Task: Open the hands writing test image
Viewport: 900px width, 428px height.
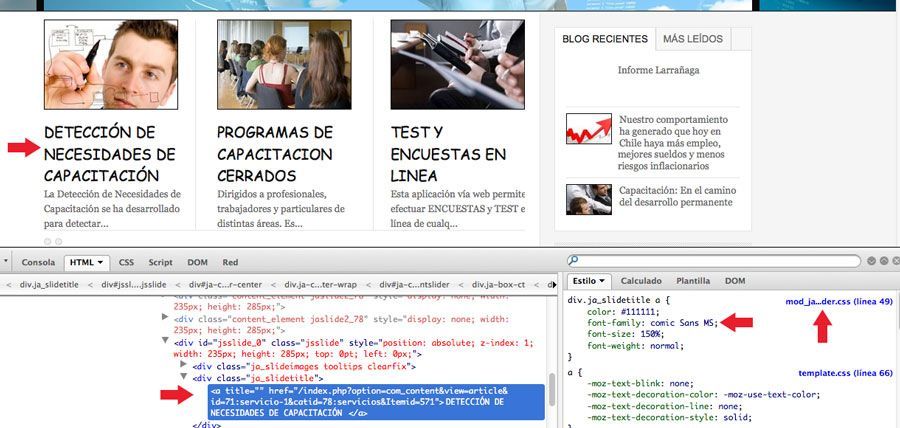Action: pos(457,64)
